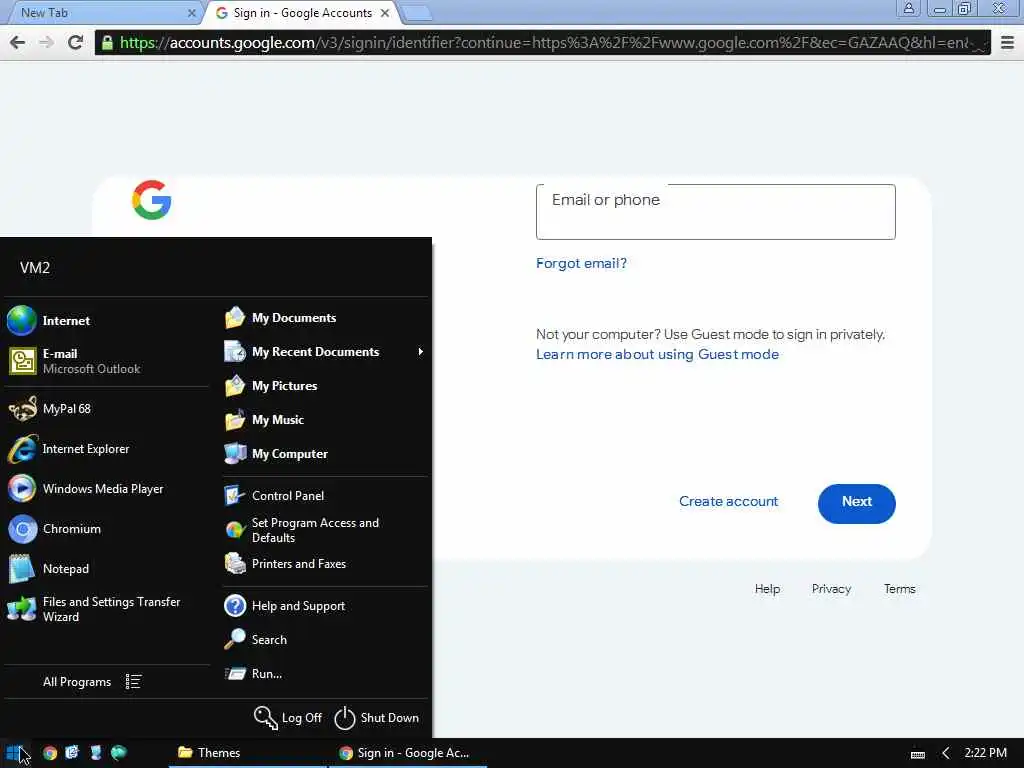Click the secure padlock icon in address bar
Image resolution: width=1024 pixels, height=768 pixels.
point(107,42)
